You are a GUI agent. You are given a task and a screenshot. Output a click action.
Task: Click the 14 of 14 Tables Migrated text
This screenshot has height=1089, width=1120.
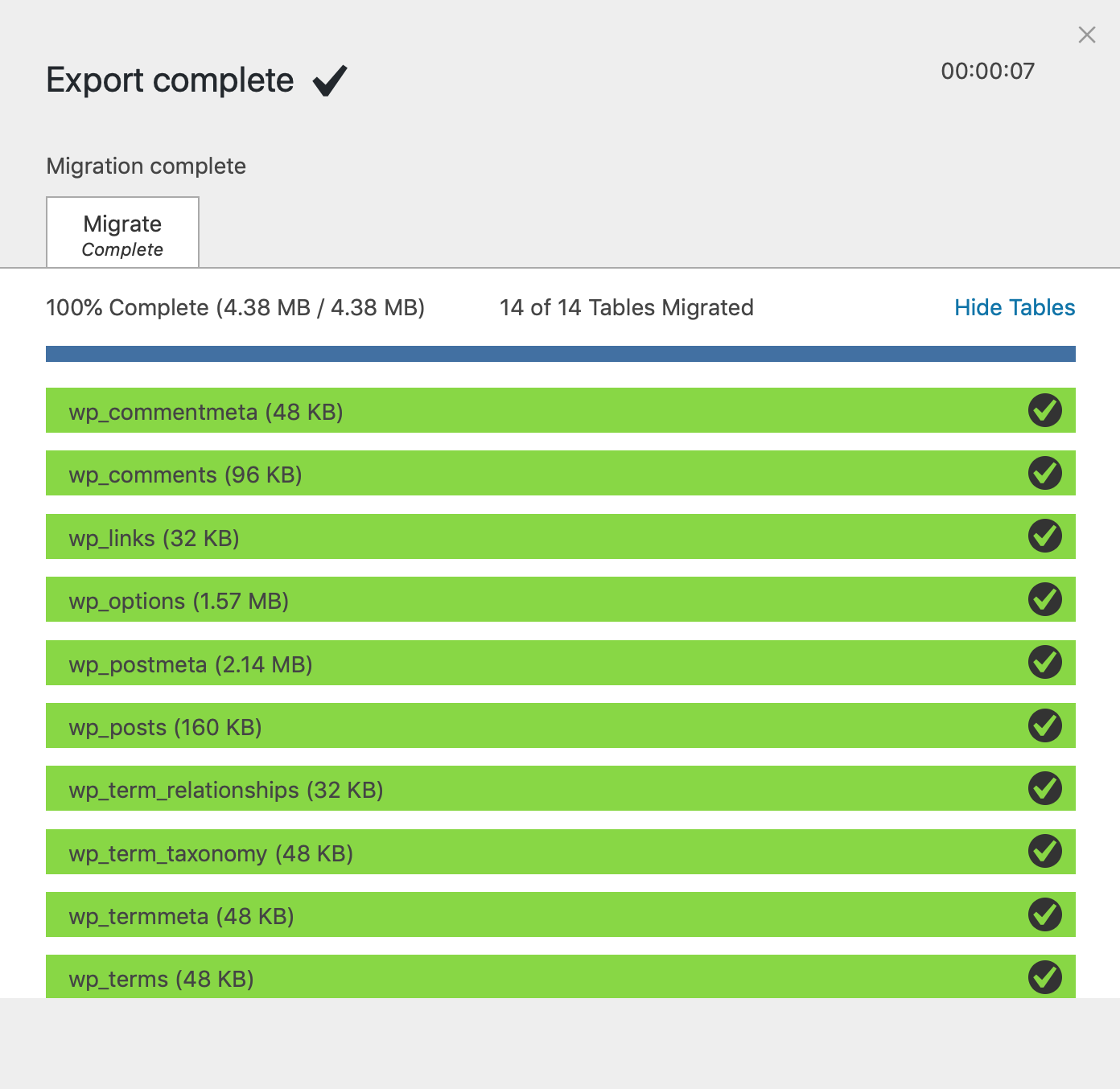(626, 307)
